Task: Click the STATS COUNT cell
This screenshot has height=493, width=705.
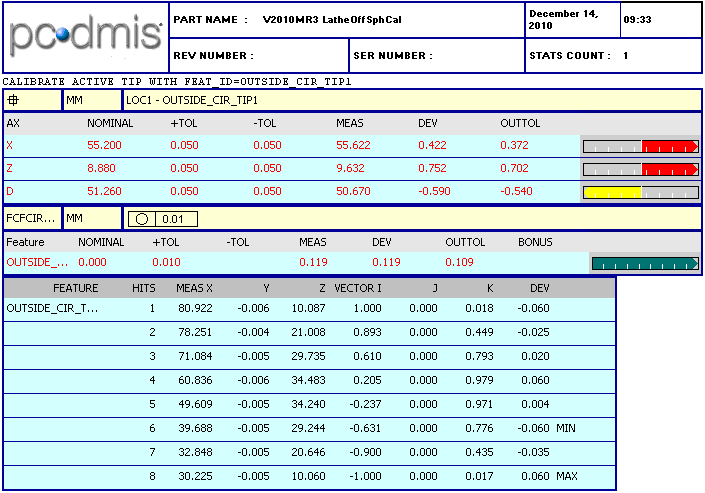Action: pyautogui.click(x=612, y=56)
